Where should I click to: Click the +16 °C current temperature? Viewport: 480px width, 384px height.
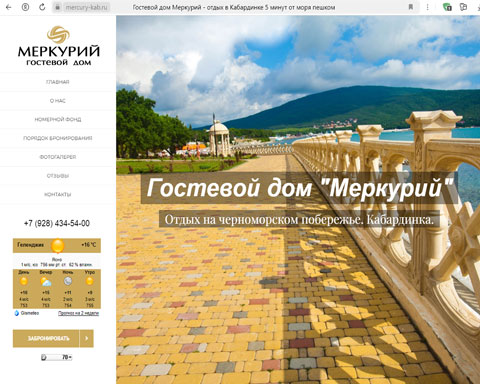tap(89, 245)
